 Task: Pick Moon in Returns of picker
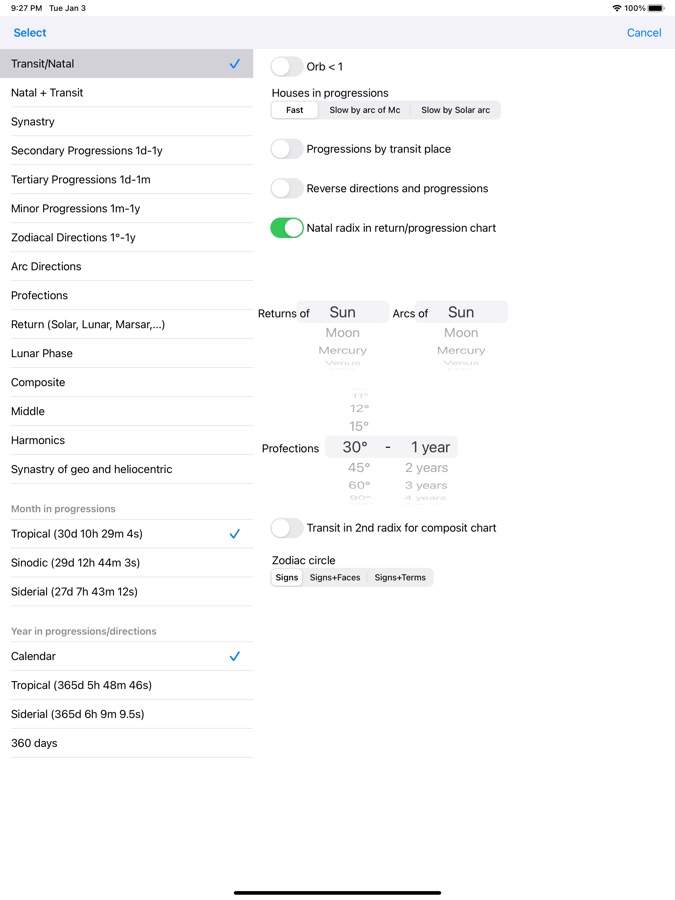coord(342,333)
